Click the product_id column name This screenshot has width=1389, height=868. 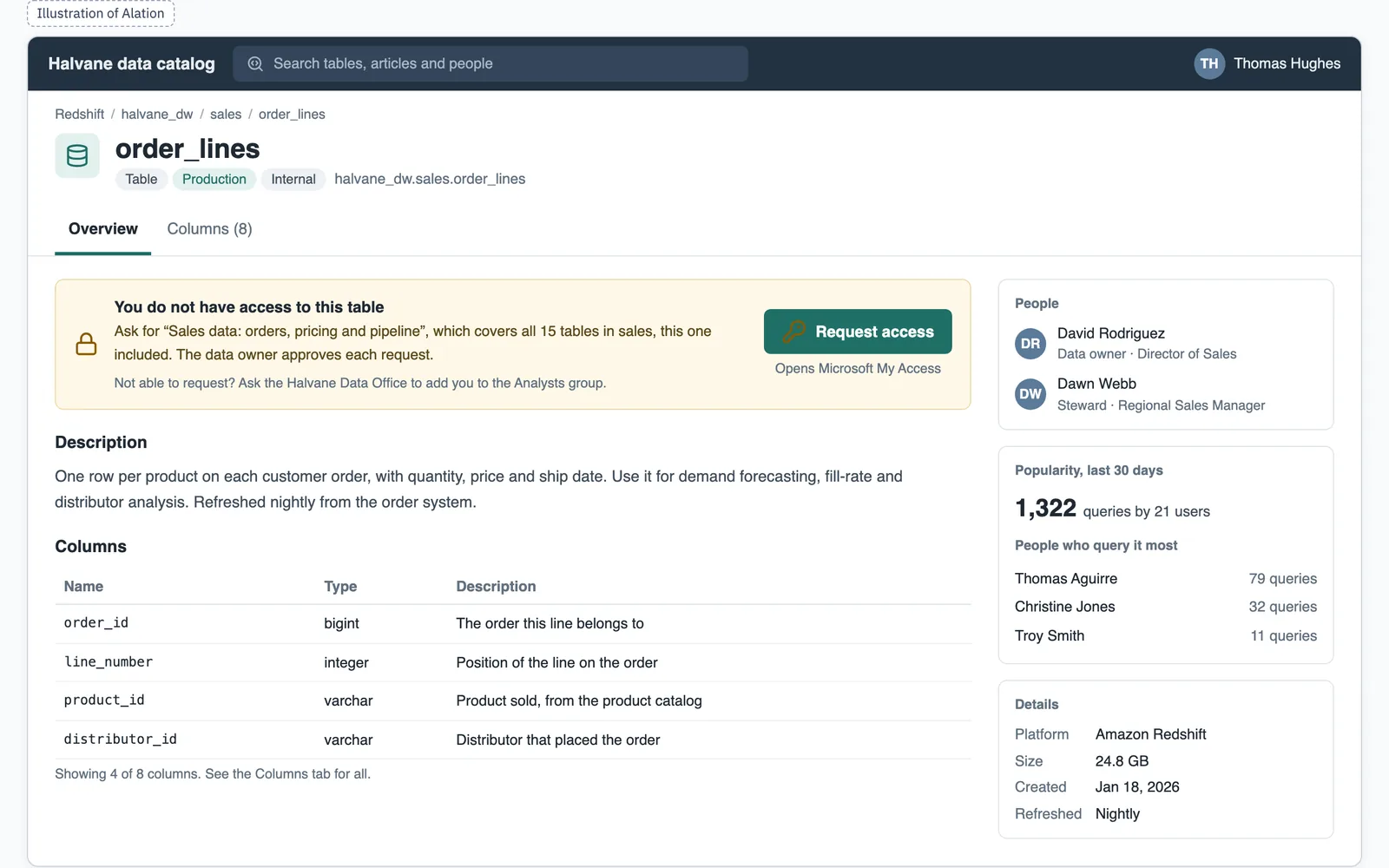click(x=104, y=700)
